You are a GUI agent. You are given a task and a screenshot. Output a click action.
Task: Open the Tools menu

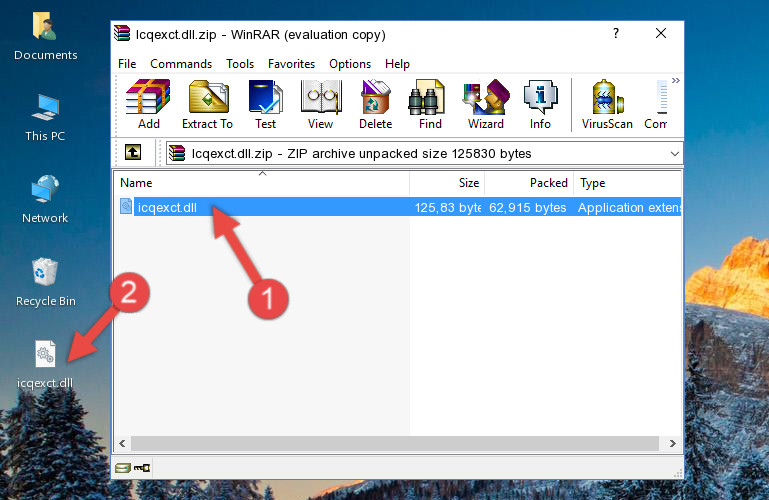tap(240, 64)
